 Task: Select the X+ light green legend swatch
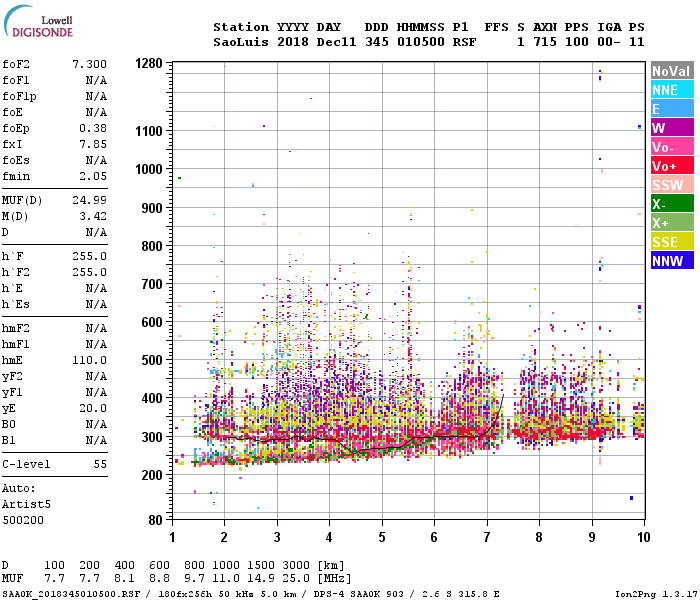pos(672,223)
